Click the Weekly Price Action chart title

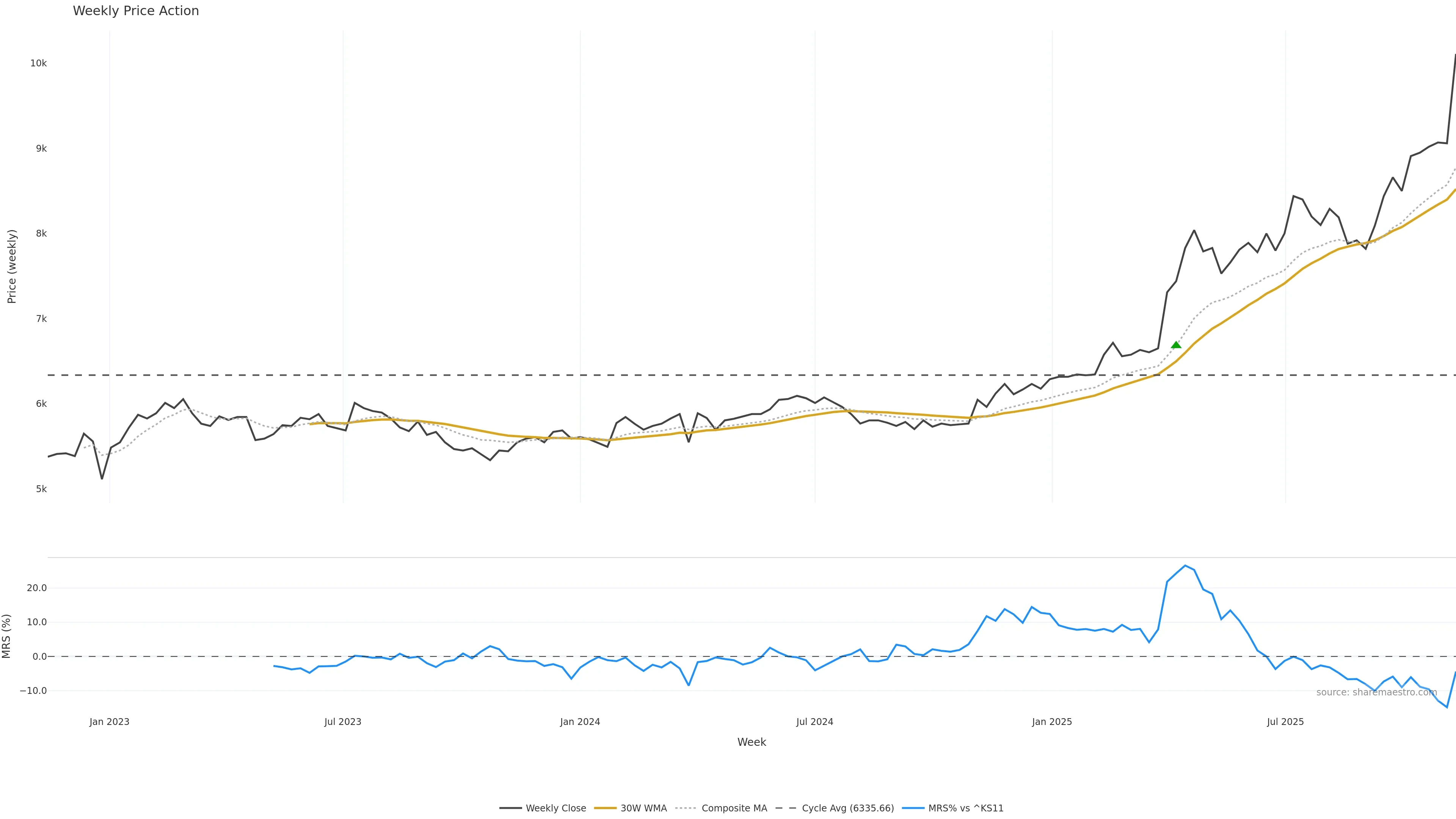136,11
